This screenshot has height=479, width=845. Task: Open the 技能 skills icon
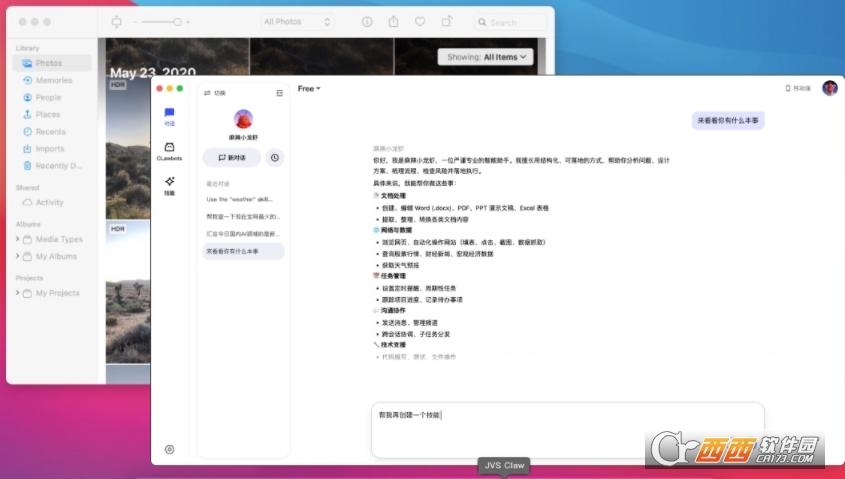pyautogui.click(x=169, y=185)
